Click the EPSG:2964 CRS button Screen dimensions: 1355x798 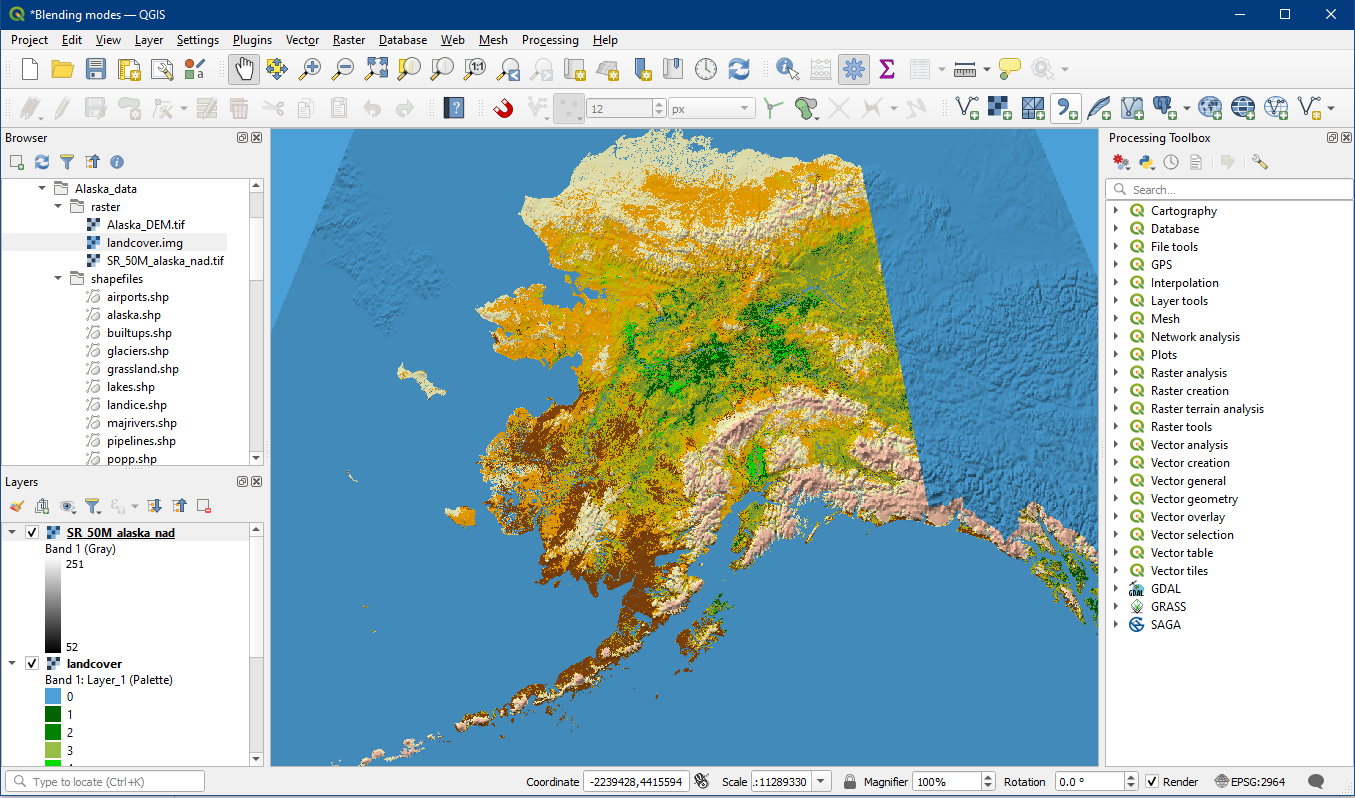(x=1250, y=782)
